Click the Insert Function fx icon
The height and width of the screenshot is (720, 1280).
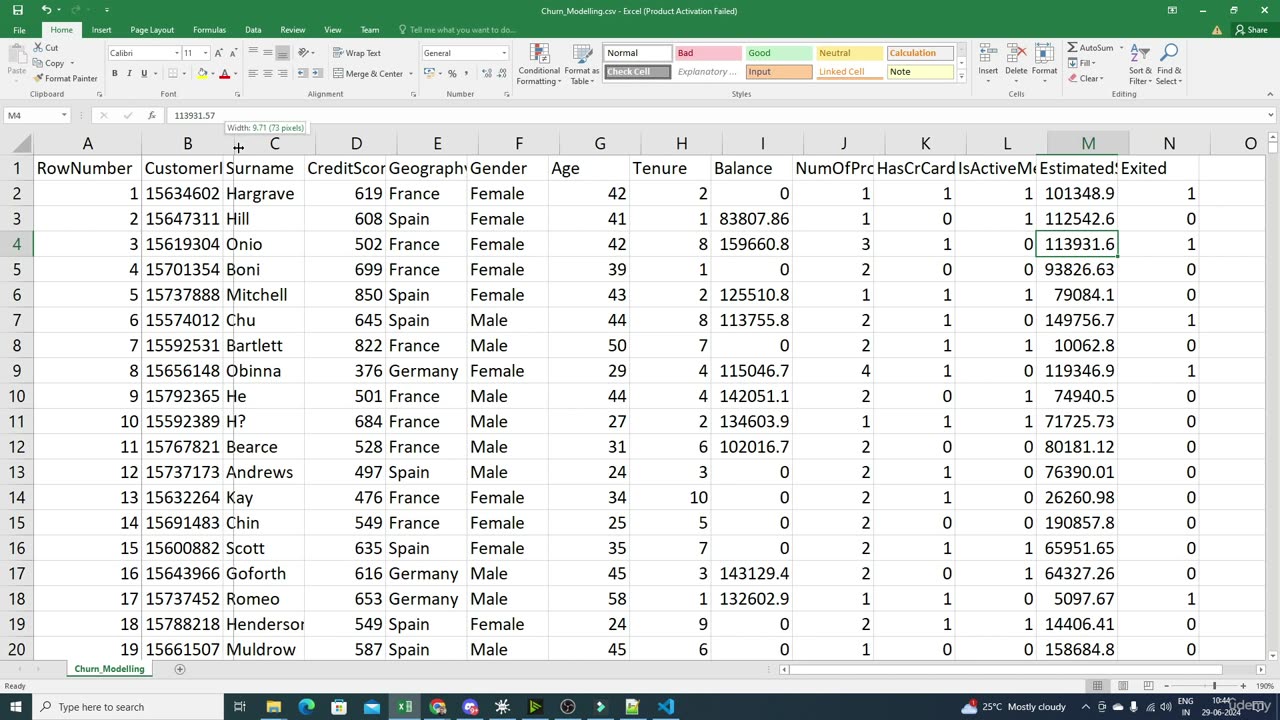click(151, 115)
